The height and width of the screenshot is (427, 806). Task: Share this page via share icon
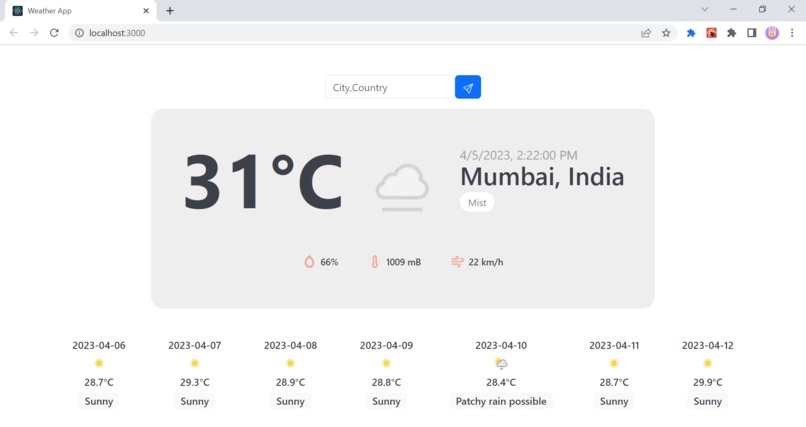tap(646, 33)
